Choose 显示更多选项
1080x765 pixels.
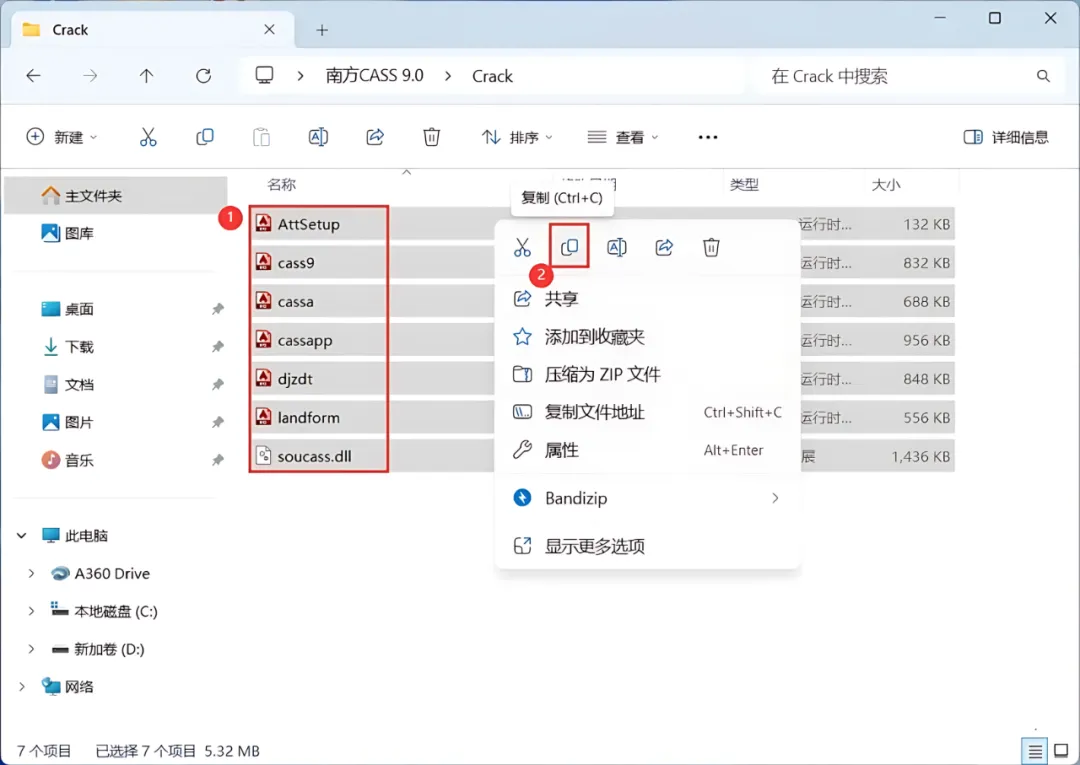(x=647, y=546)
